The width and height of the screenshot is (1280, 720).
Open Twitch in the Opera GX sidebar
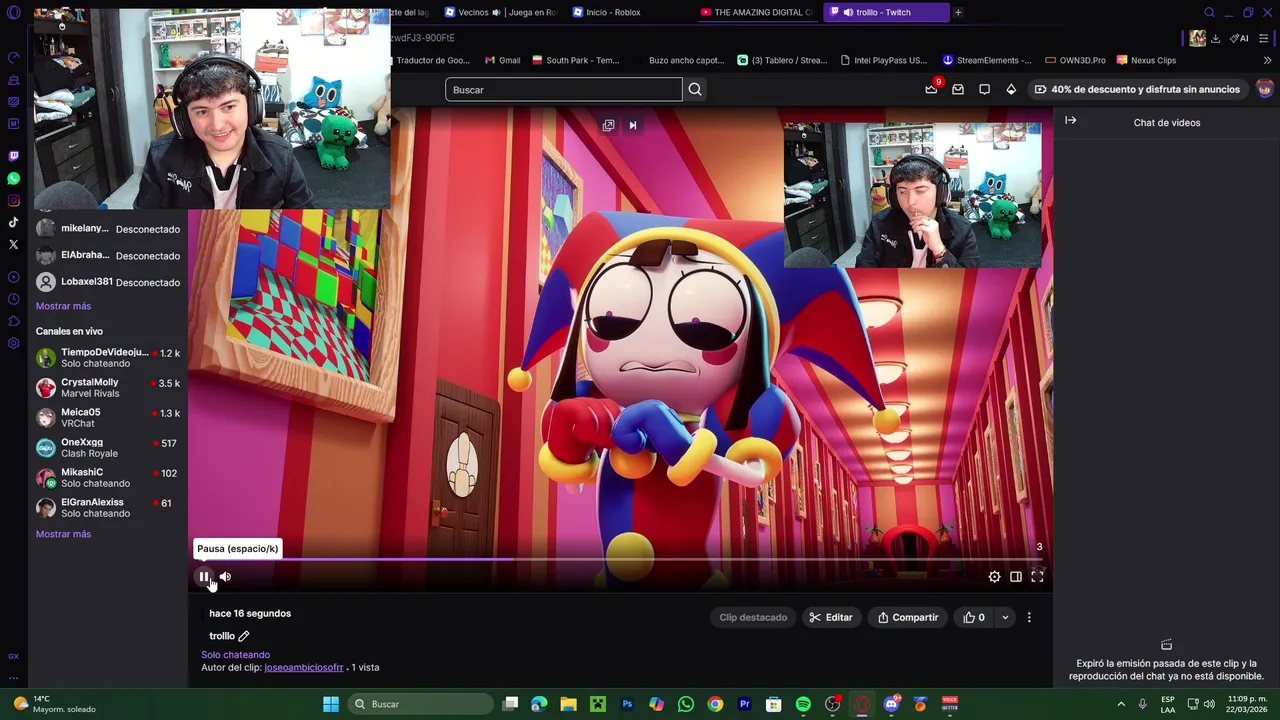click(x=13, y=156)
